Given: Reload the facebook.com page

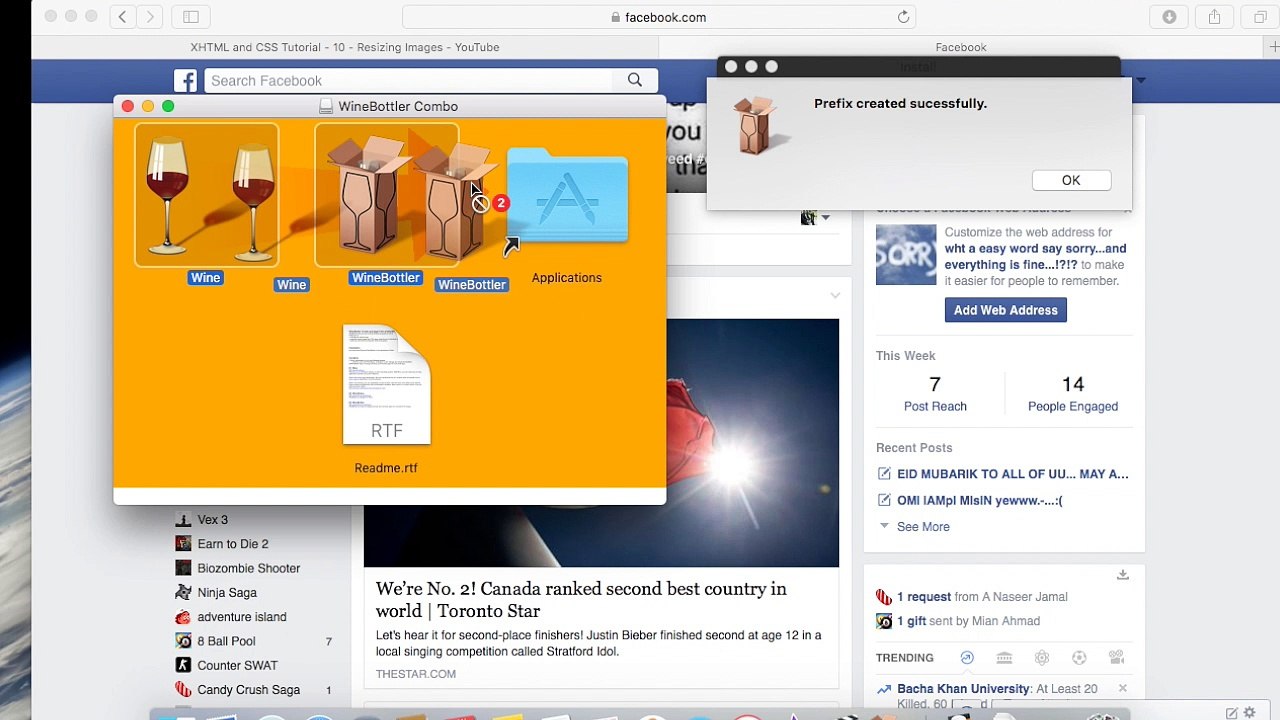Looking at the screenshot, I should coord(903,17).
